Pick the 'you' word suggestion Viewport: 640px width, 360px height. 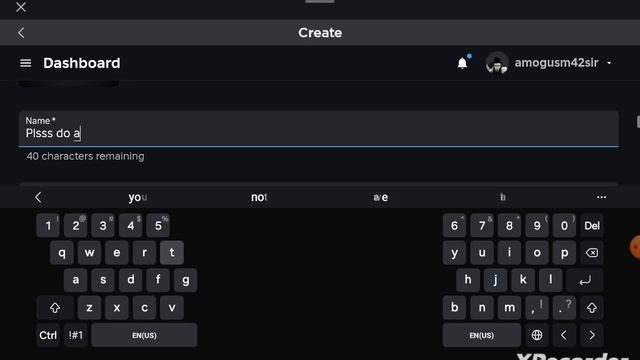pos(138,198)
